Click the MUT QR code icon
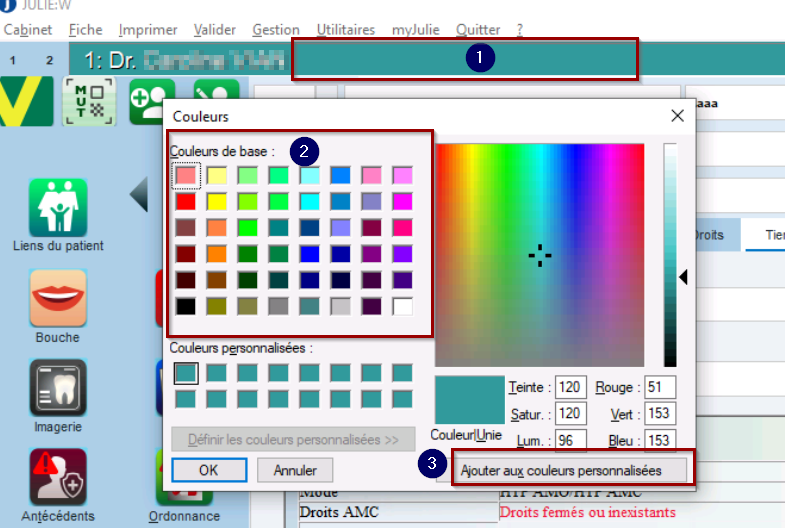The image size is (785, 528). tap(89, 101)
